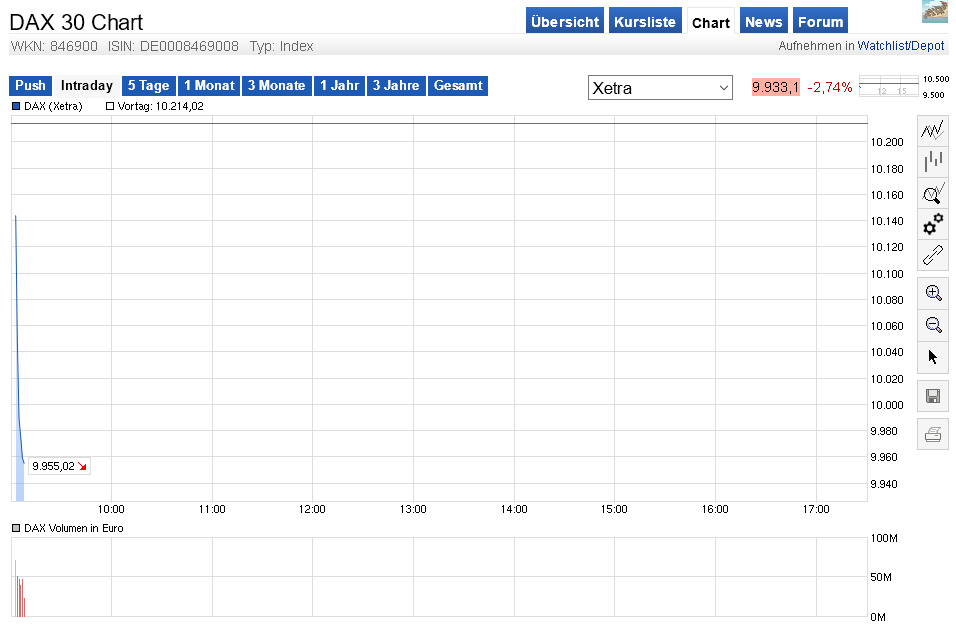Print the chart via the printer icon
Image resolution: width=956 pixels, height=628 pixels.
pyautogui.click(x=932, y=432)
